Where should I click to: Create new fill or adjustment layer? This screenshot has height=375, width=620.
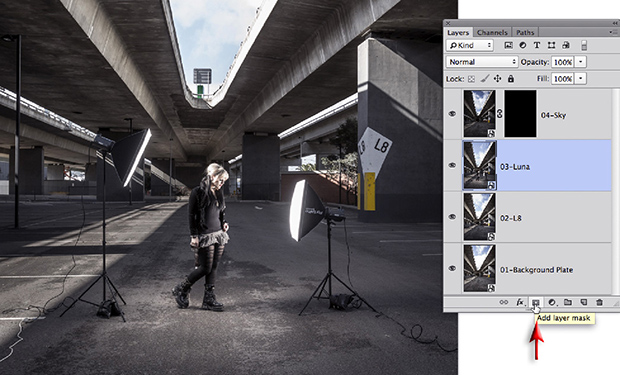[x=552, y=303]
